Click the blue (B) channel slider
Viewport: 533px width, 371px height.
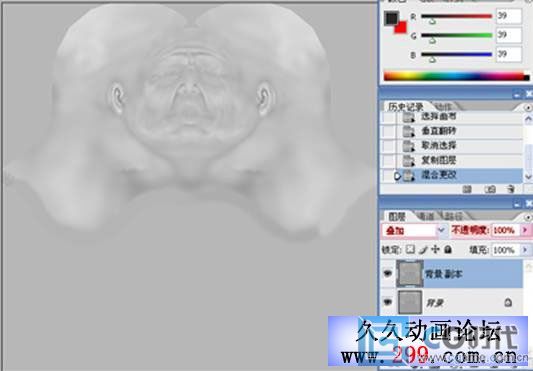457,54
